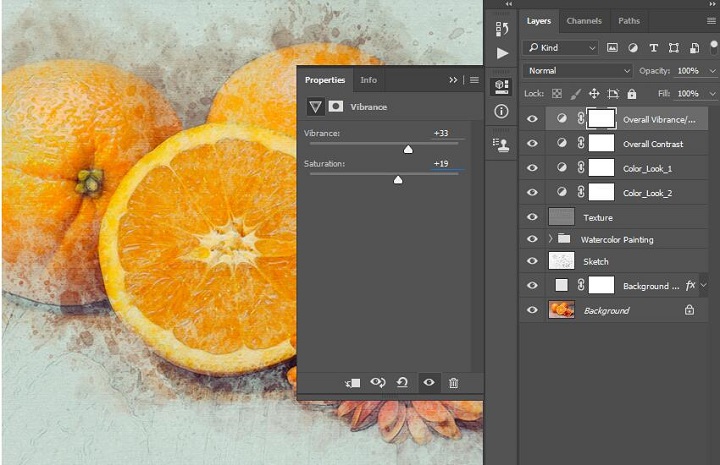Click the Vibrance adjustment icon in Properties
Viewport: 720px width, 465px height.
(315, 107)
